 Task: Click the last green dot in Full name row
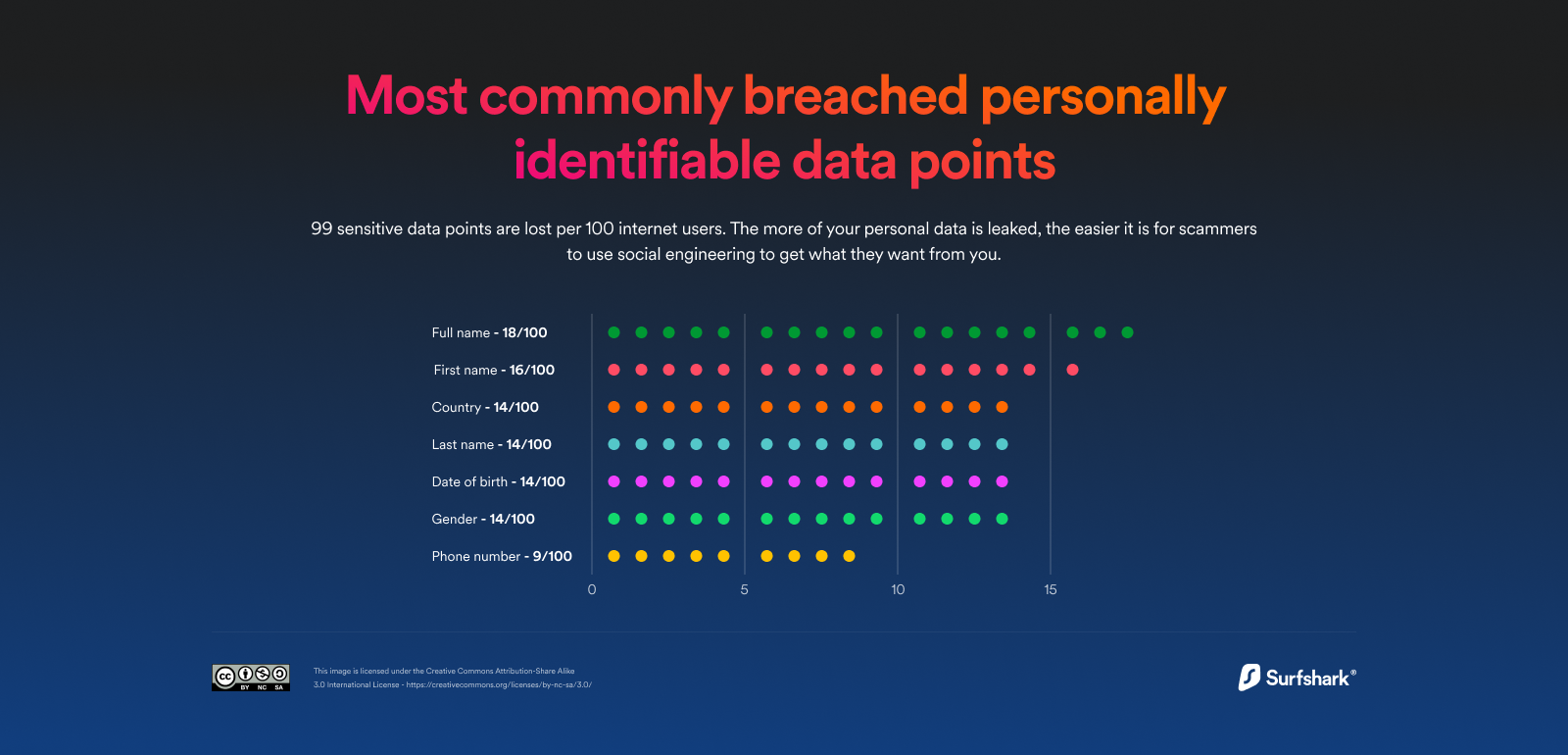click(x=1127, y=332)
